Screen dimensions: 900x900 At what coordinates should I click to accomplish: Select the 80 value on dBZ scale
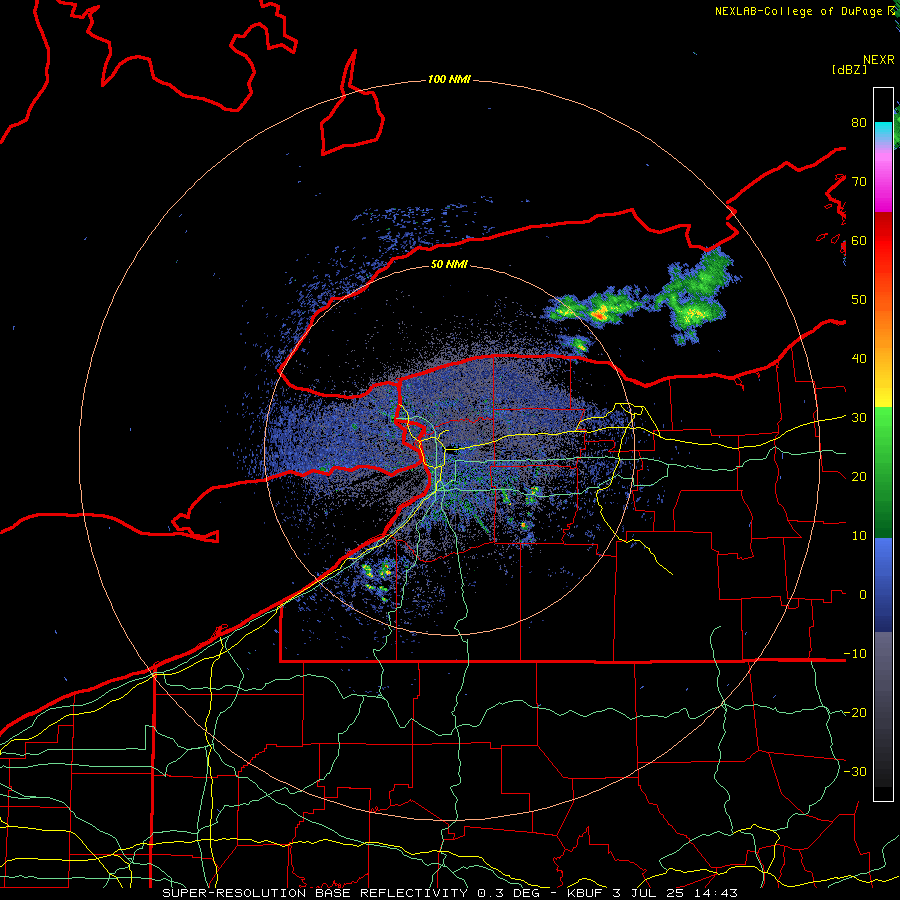859,123
